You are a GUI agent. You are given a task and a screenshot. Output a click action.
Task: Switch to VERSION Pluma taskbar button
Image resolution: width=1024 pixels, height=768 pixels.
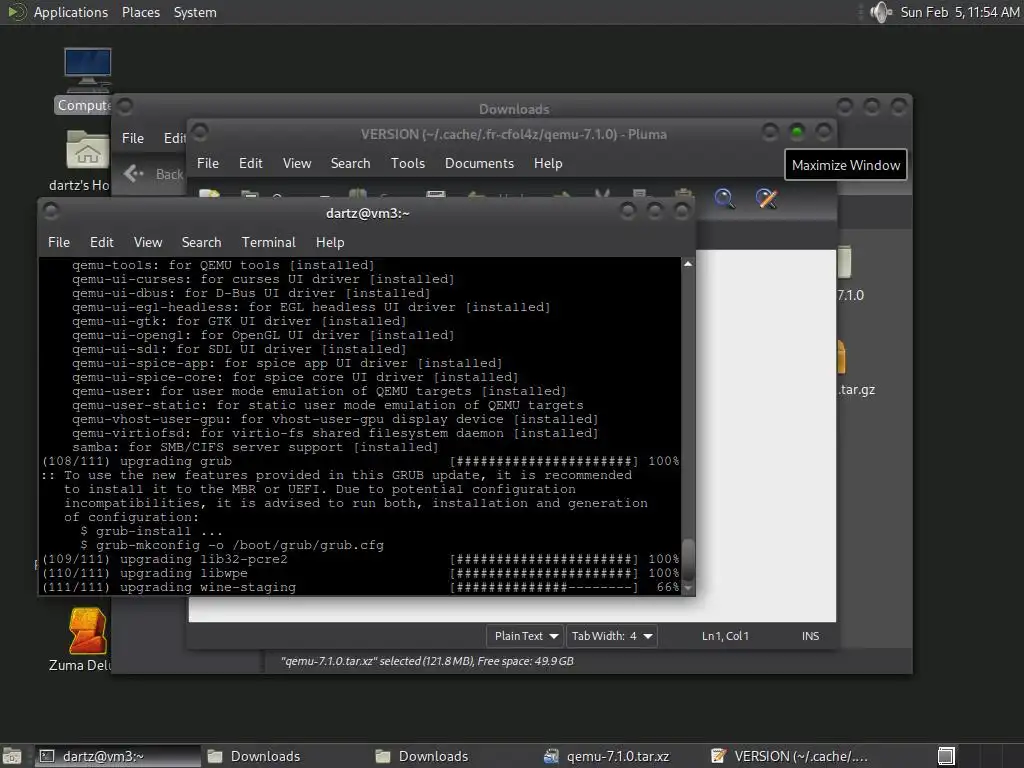point(790,756)
